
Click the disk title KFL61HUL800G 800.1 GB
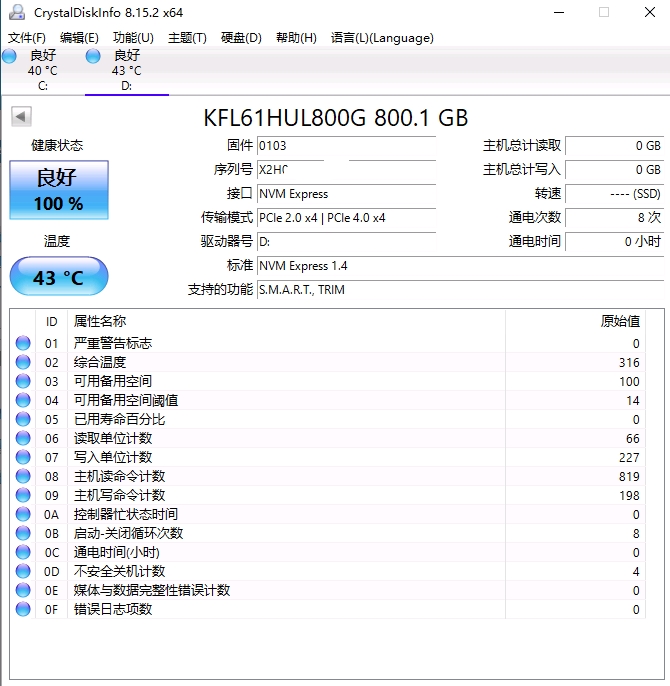pos(336,118)
